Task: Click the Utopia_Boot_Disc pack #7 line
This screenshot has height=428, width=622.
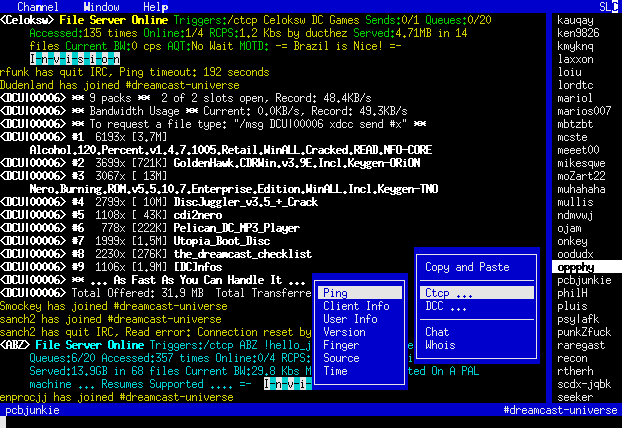Action: click(135, 241)
